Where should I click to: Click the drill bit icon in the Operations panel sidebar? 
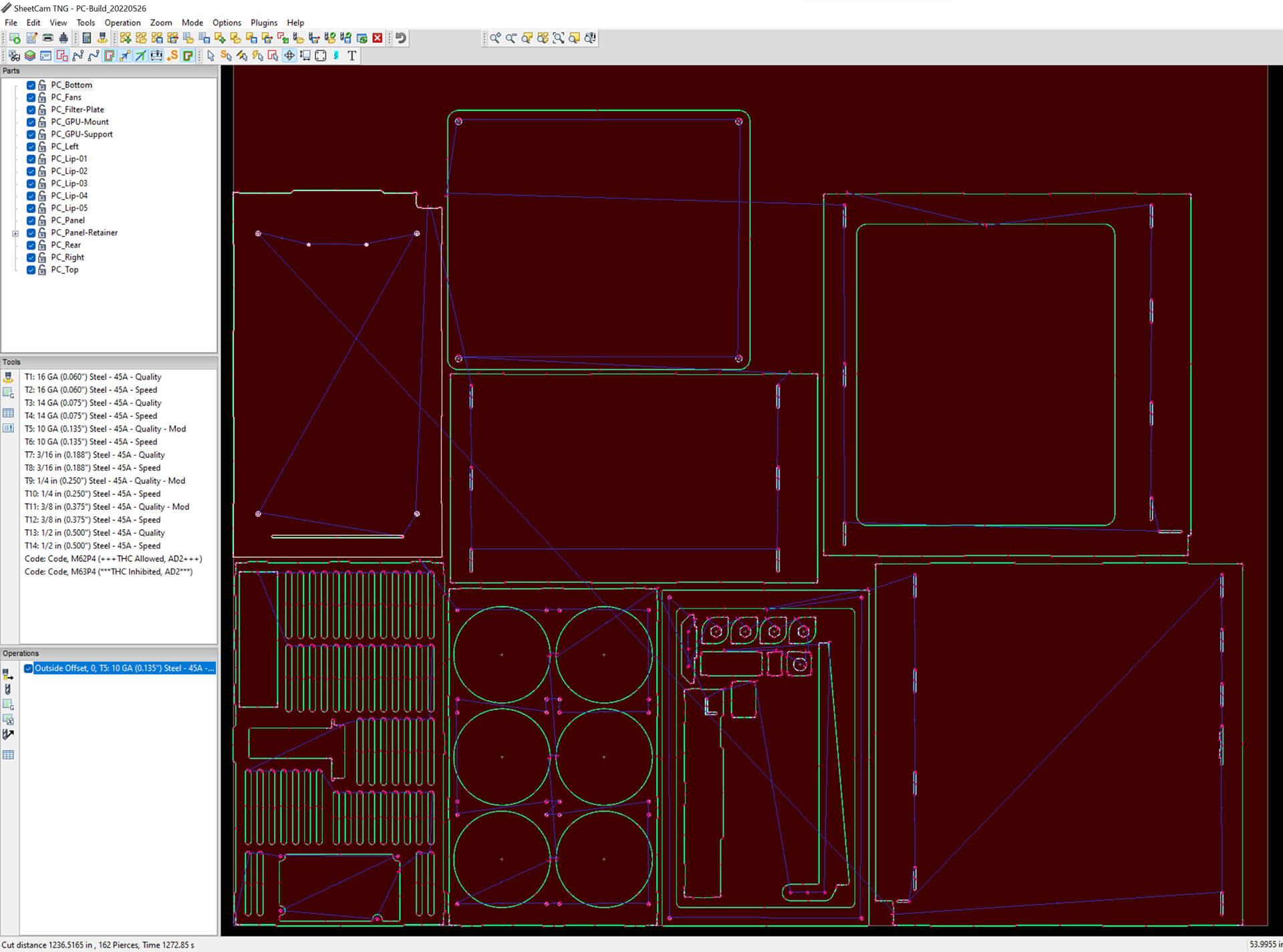click(8, 689)
